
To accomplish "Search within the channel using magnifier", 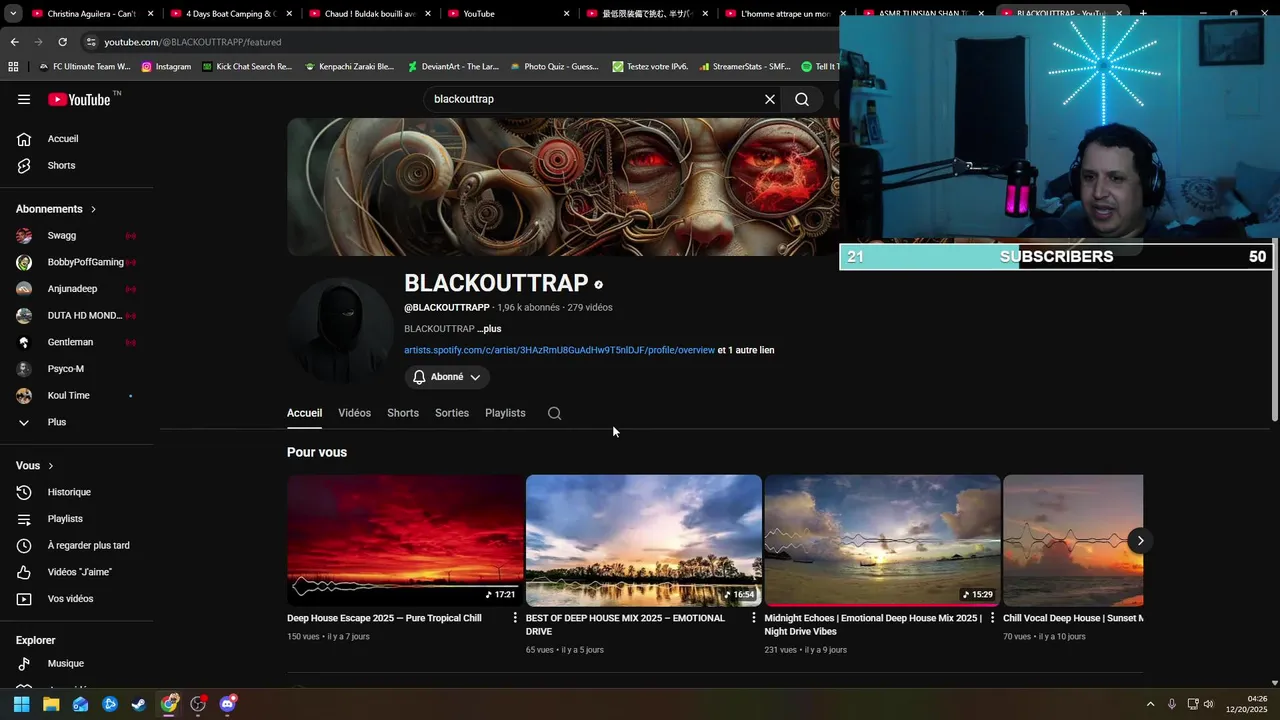I will point(555,413).
